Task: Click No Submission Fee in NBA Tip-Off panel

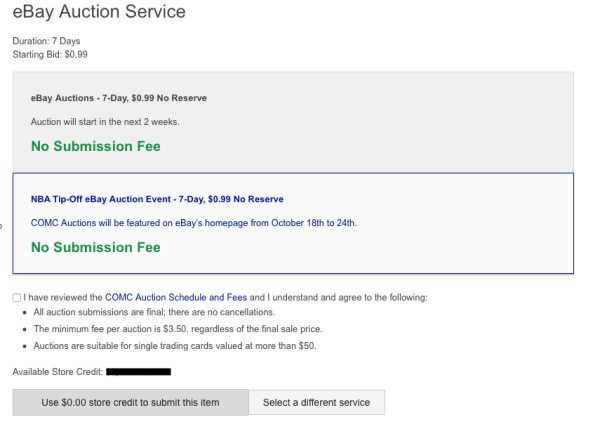Action: click(x=95, y=247)
